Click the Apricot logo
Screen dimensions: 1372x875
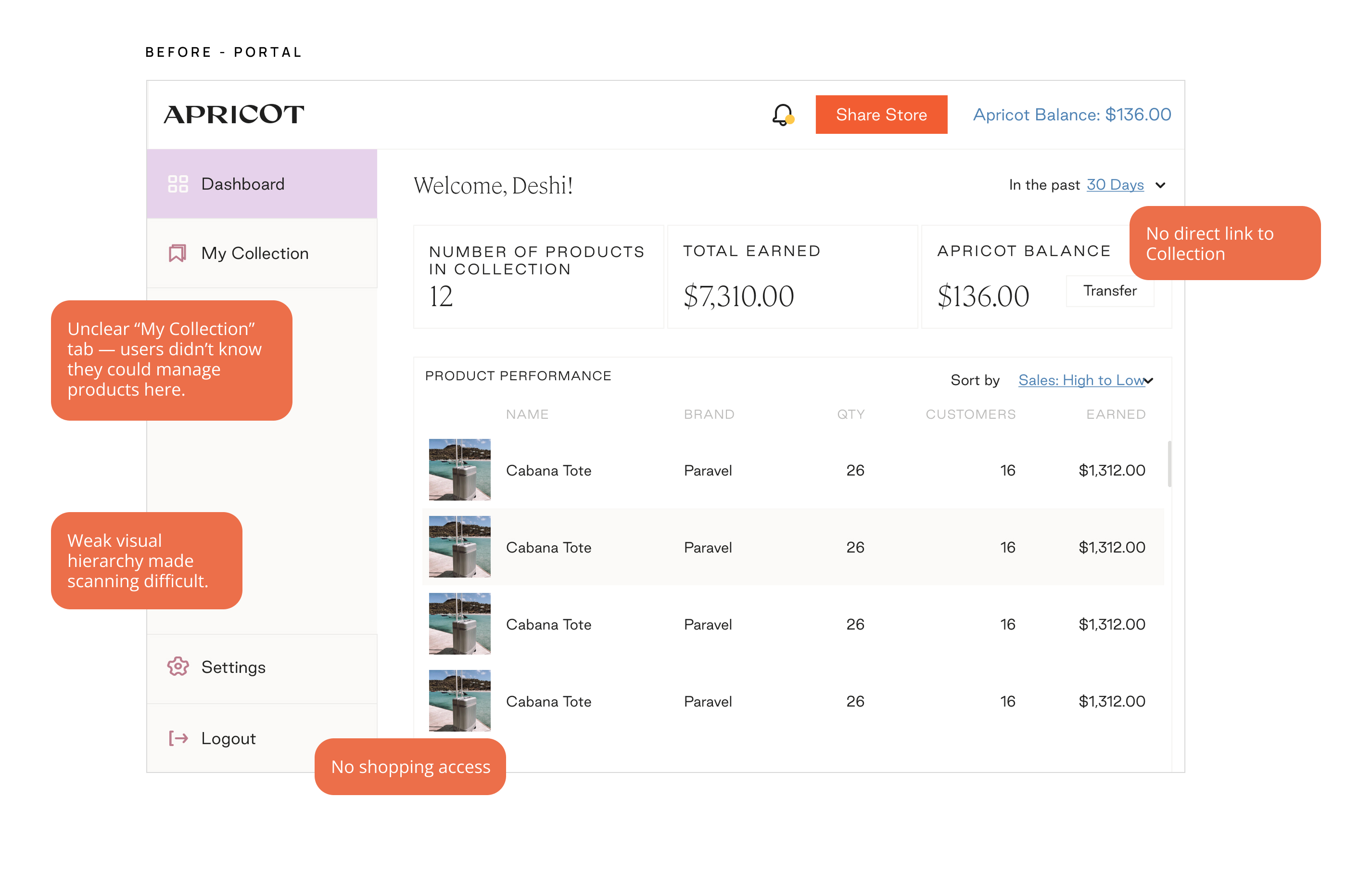pos(234,115)
